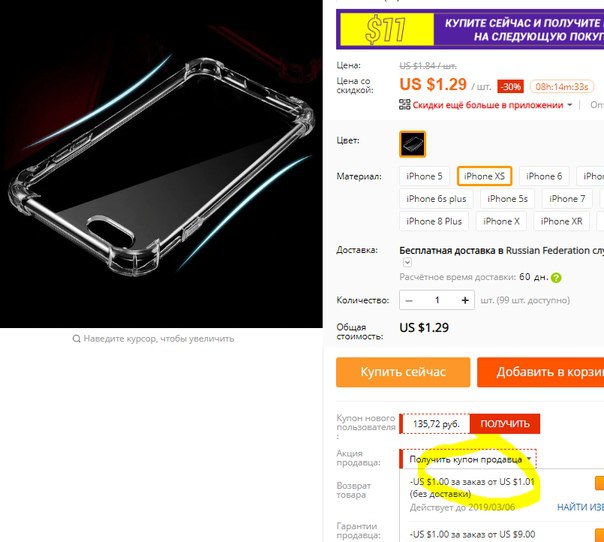Pick the iPhone XR option
This screenshot has height=542, width=604.
pyautogui.click(x=561, y=221)
